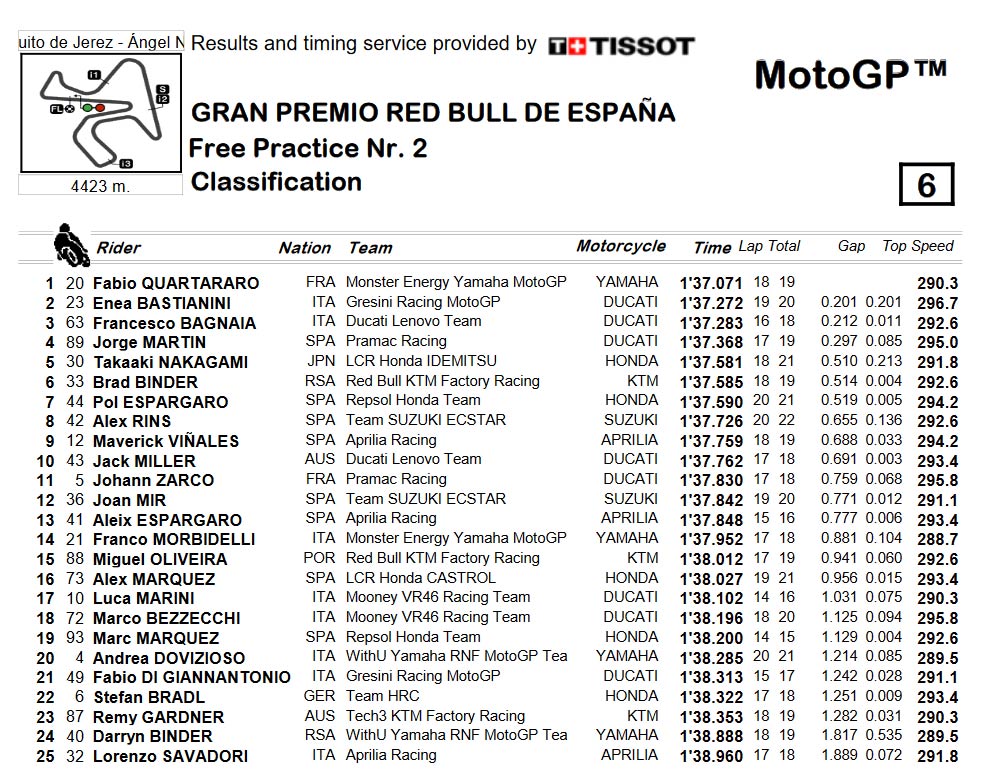Screen dimensions: 986x782
Task: Click Enea BASTIANINI rider name
Action: point(162,303)
